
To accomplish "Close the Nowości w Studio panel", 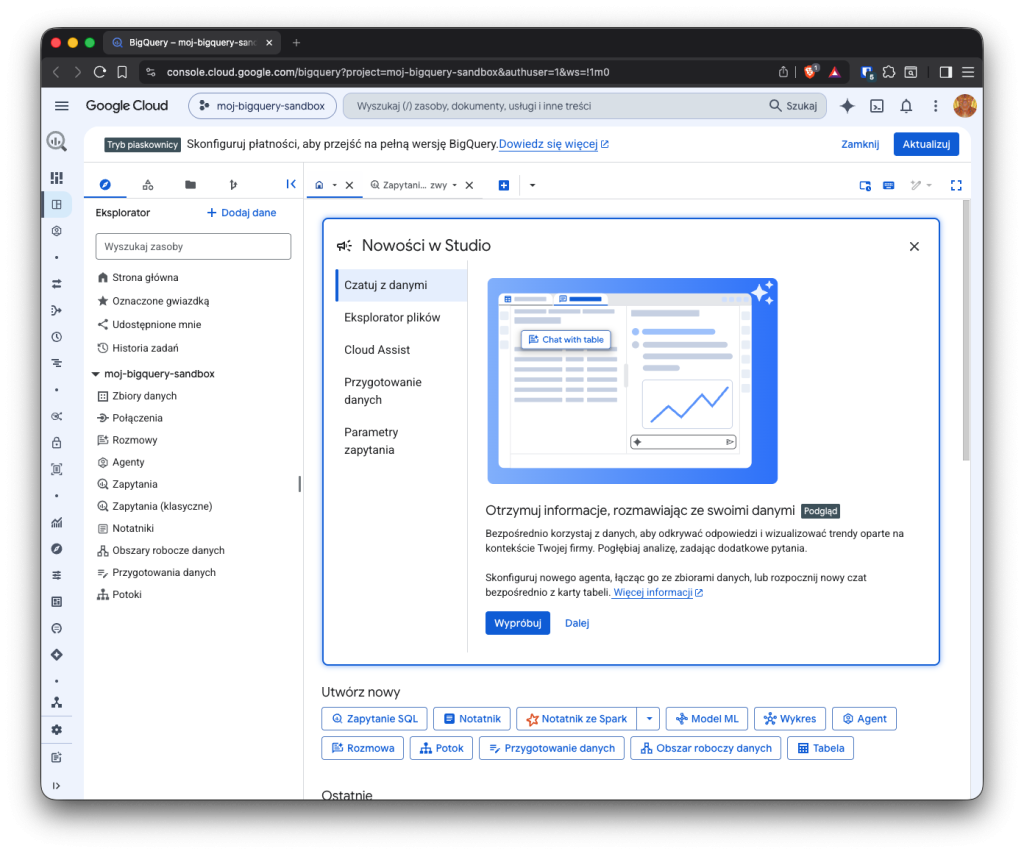I will (x=914, y=246).
